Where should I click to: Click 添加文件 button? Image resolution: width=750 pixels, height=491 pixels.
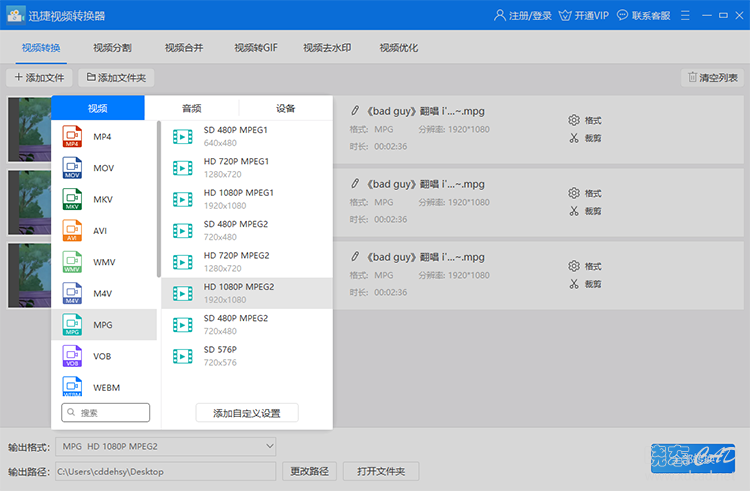pyautogui.click(x=39, y=77)
